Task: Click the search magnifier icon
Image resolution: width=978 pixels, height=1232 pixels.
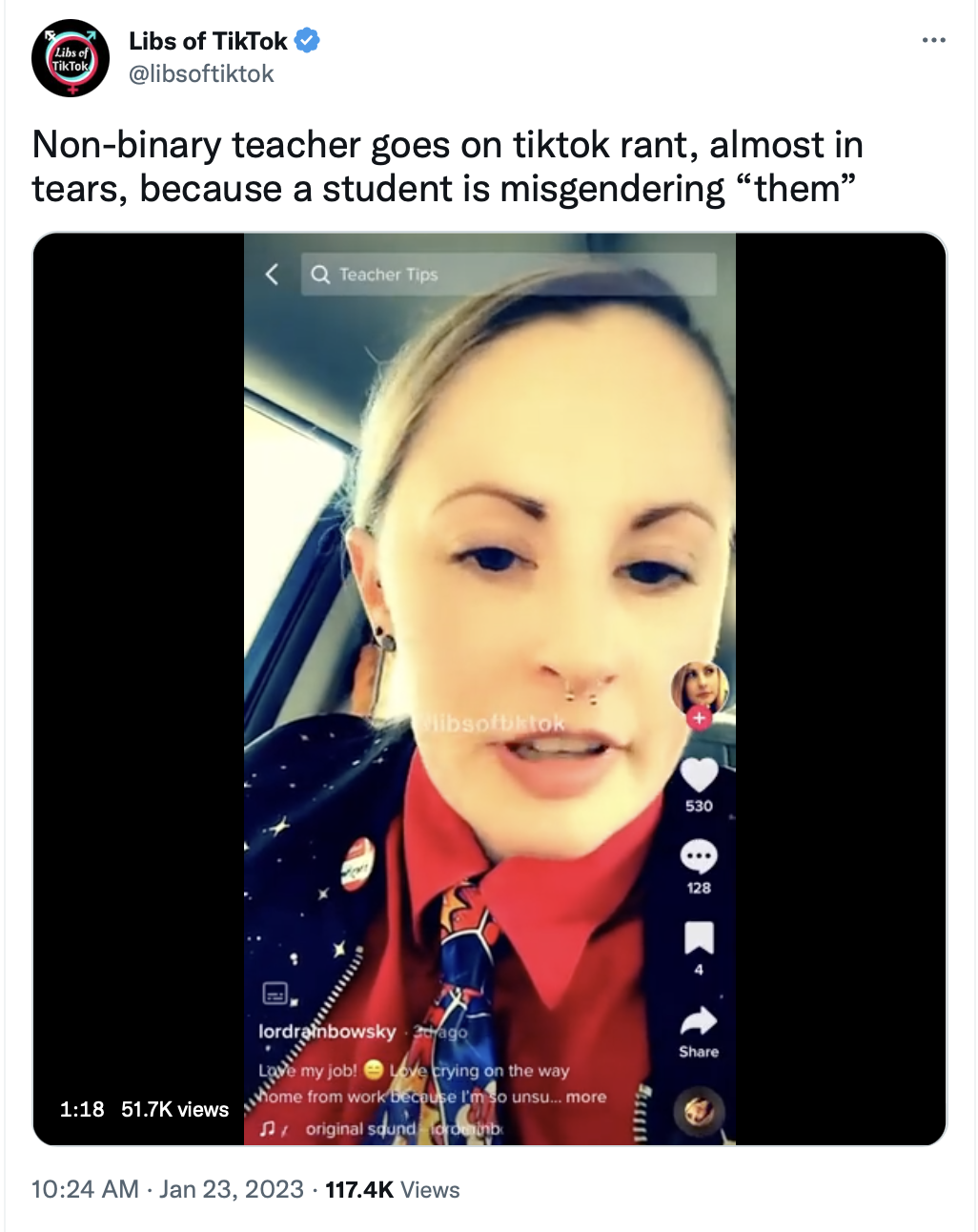Action: click(x=321, y=275)
